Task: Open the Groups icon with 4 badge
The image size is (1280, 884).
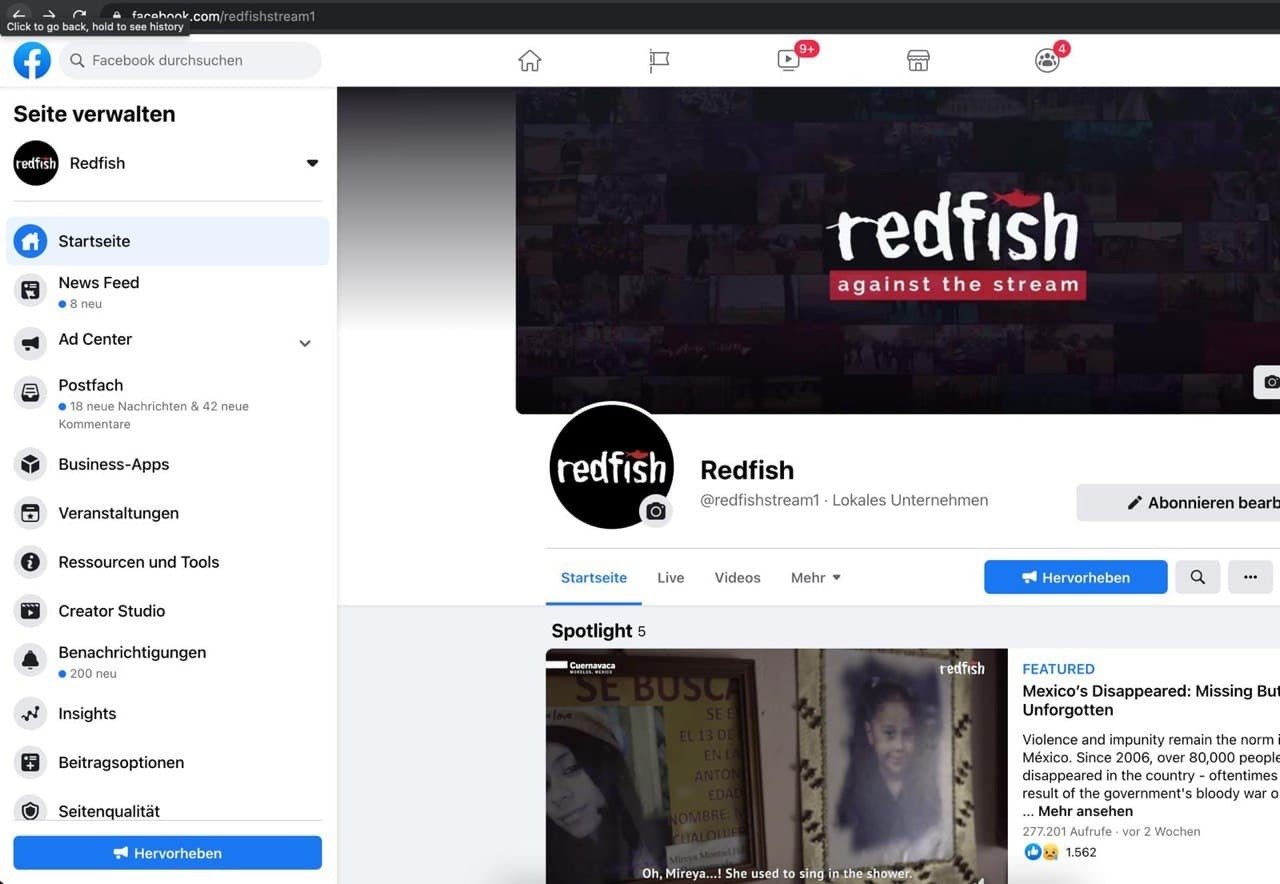Action: [x=1047, y=60]
